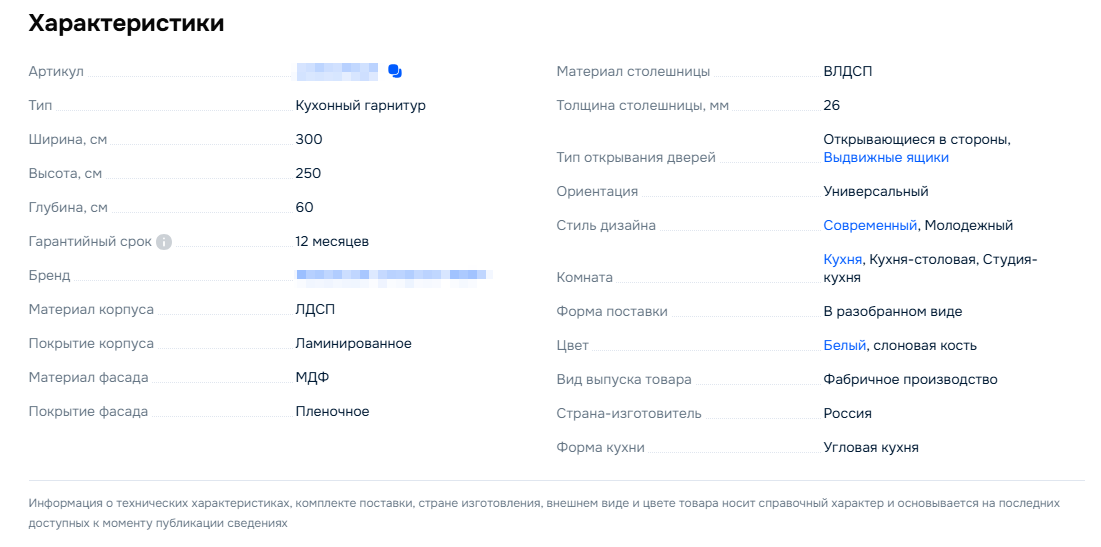Follow the Современный design style link
The width and height of the screenshot is (1101, 547).
(x=869, y=226)
